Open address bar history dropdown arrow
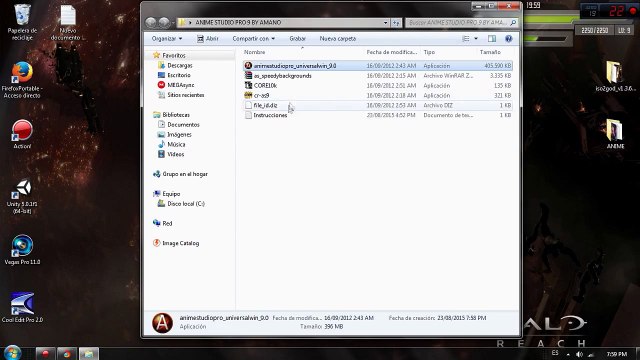Image resolution: width=640 pixels, height=360 pixels. point(385,22)
